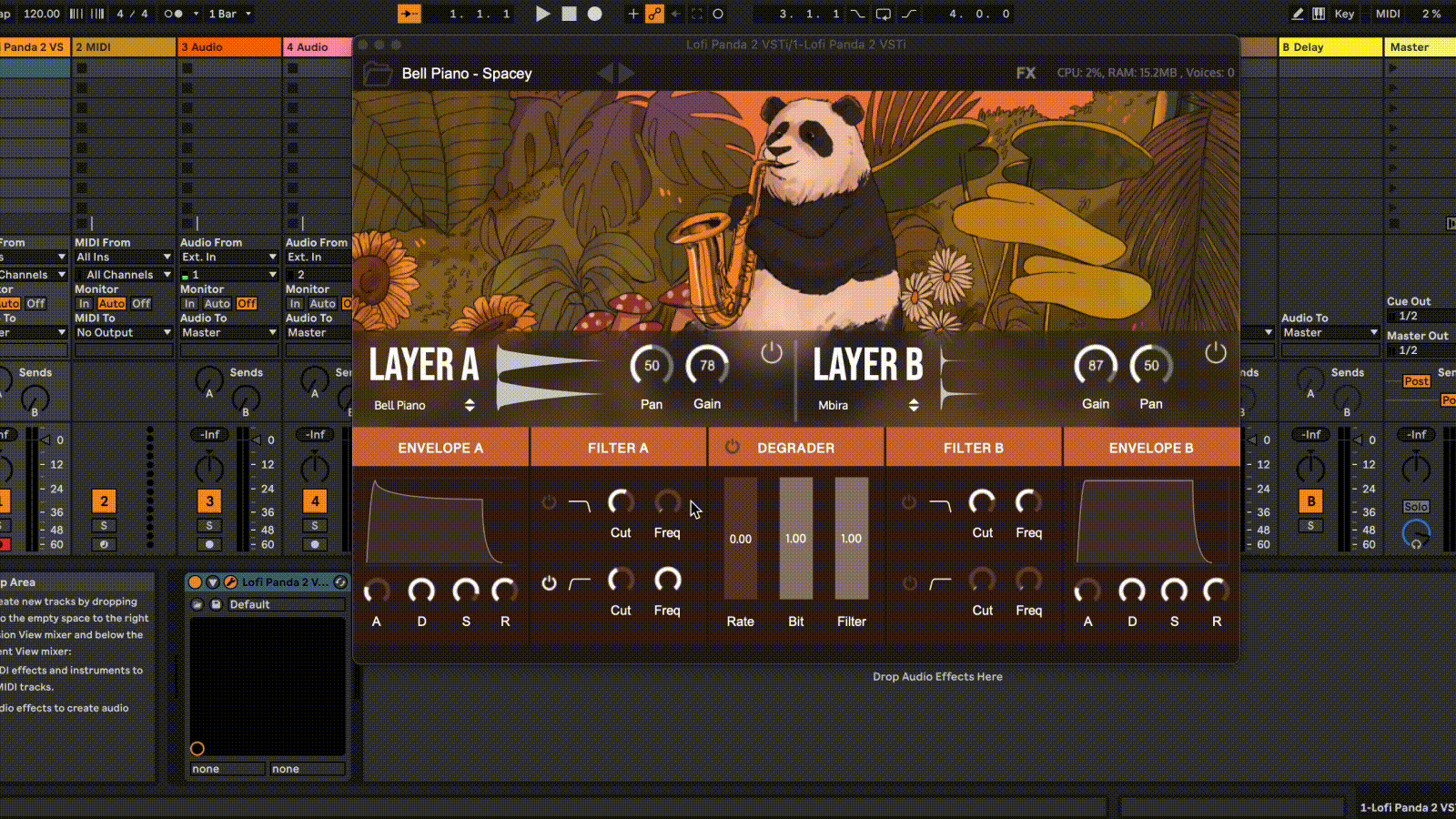Toggle the Degrader power button
The image size is (1456, 819).
pos(733,447)
